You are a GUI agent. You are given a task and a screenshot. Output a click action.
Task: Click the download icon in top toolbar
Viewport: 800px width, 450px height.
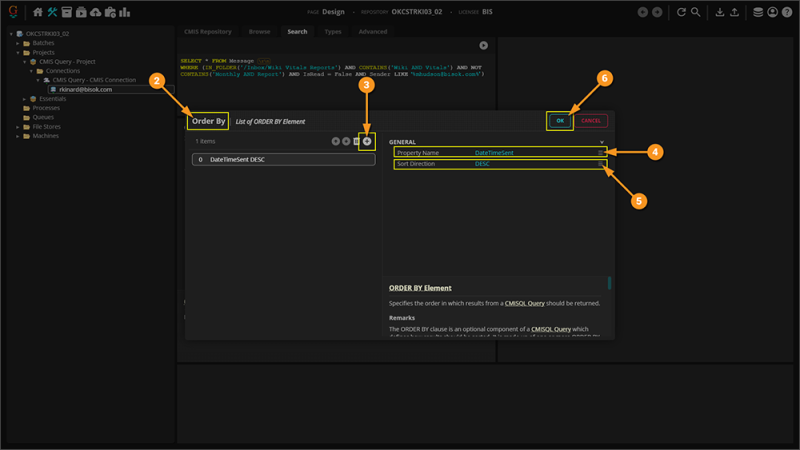click(x=719, y=12)
